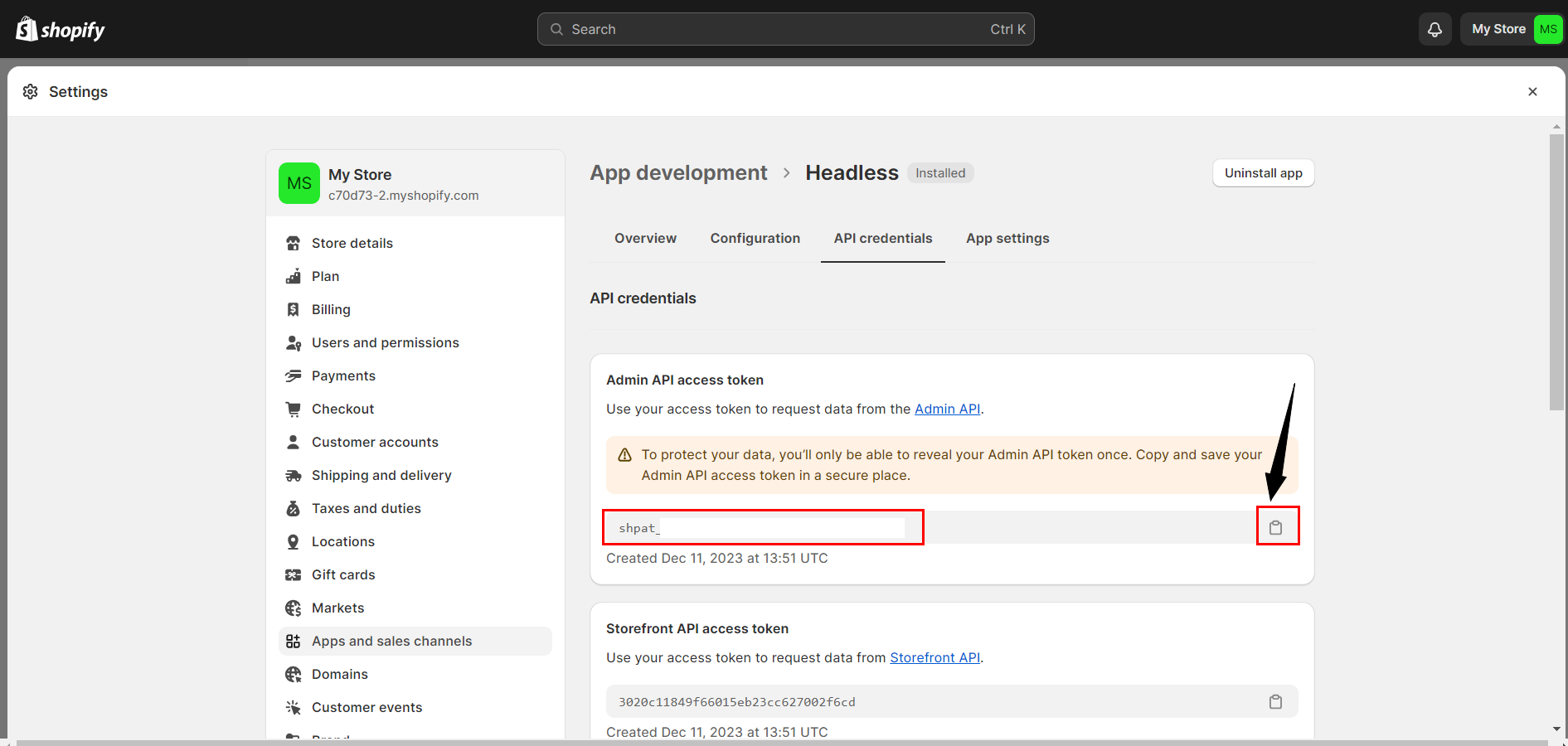Open Users and permissions settings
Viewport: 1568px width, 746px height.
tap(385, 342)
